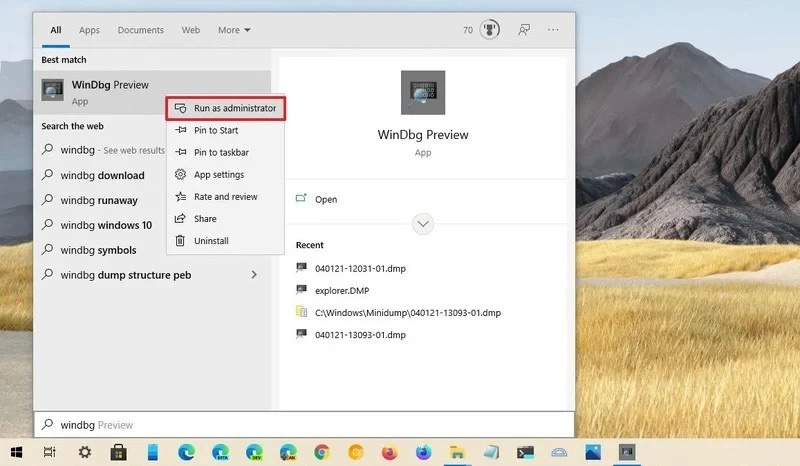Screen dimensions: 800x466
Task: Launch Firefox from the taskbar
Action: click(389, 452)
